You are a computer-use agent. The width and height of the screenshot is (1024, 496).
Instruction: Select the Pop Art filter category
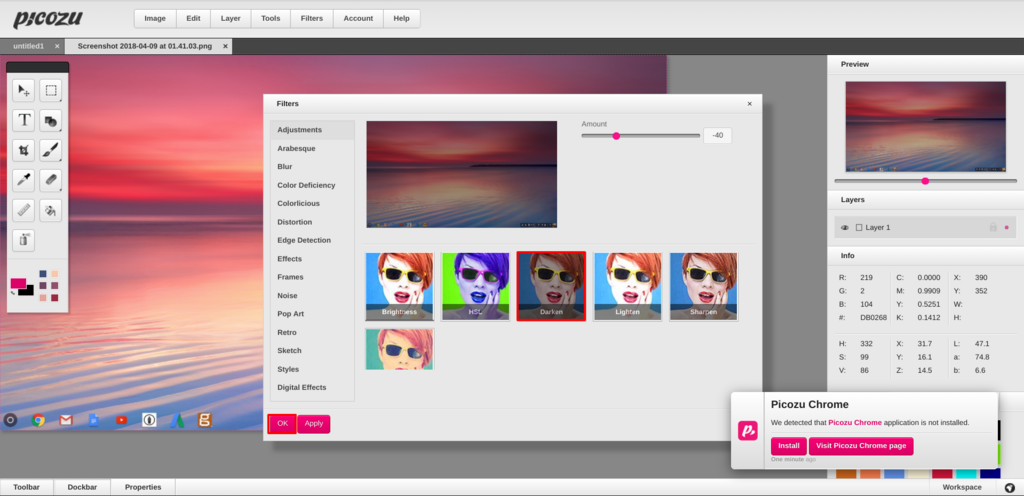click(x=312, y=314)
